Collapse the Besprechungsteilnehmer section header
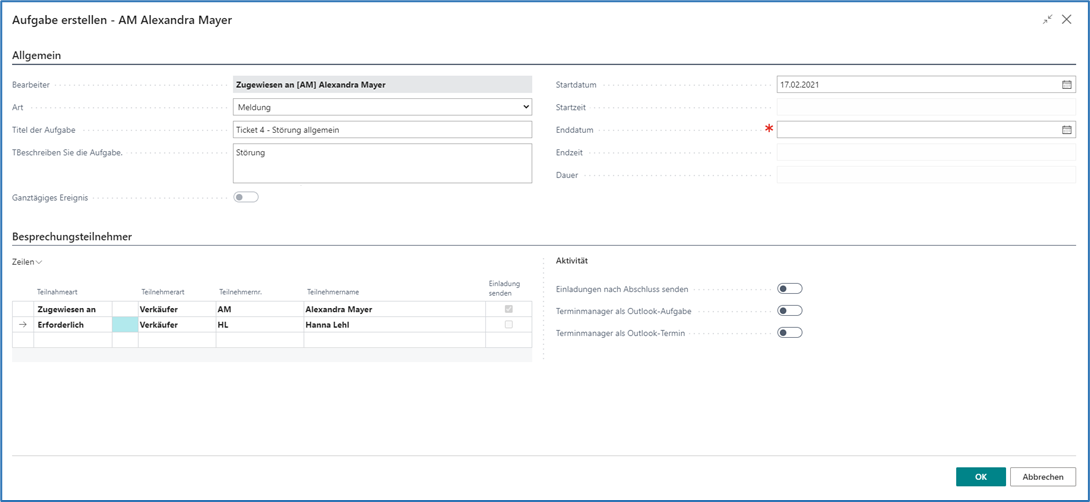 tap(72, 237)
